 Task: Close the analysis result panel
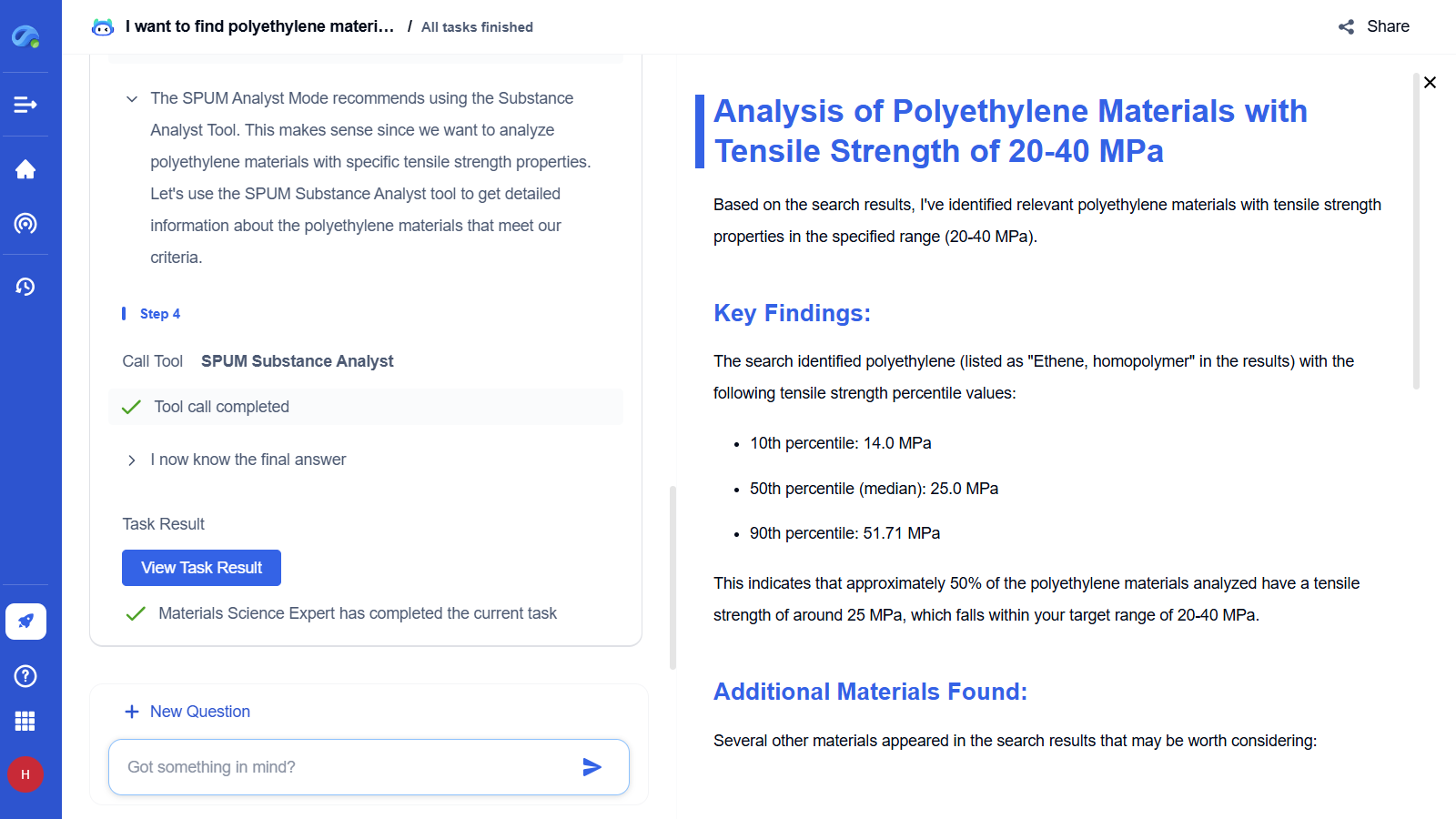[1430, 83]
